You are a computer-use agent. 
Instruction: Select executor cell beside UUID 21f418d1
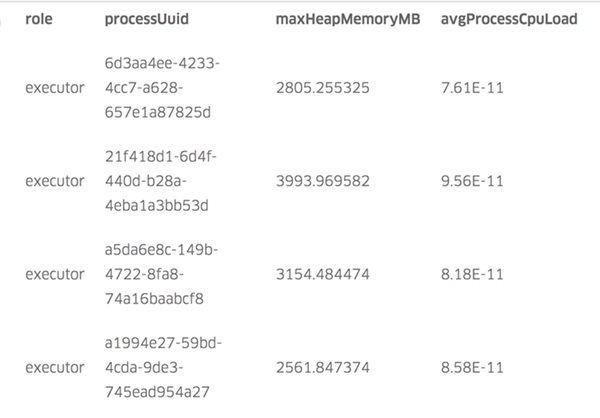point(54,181)
